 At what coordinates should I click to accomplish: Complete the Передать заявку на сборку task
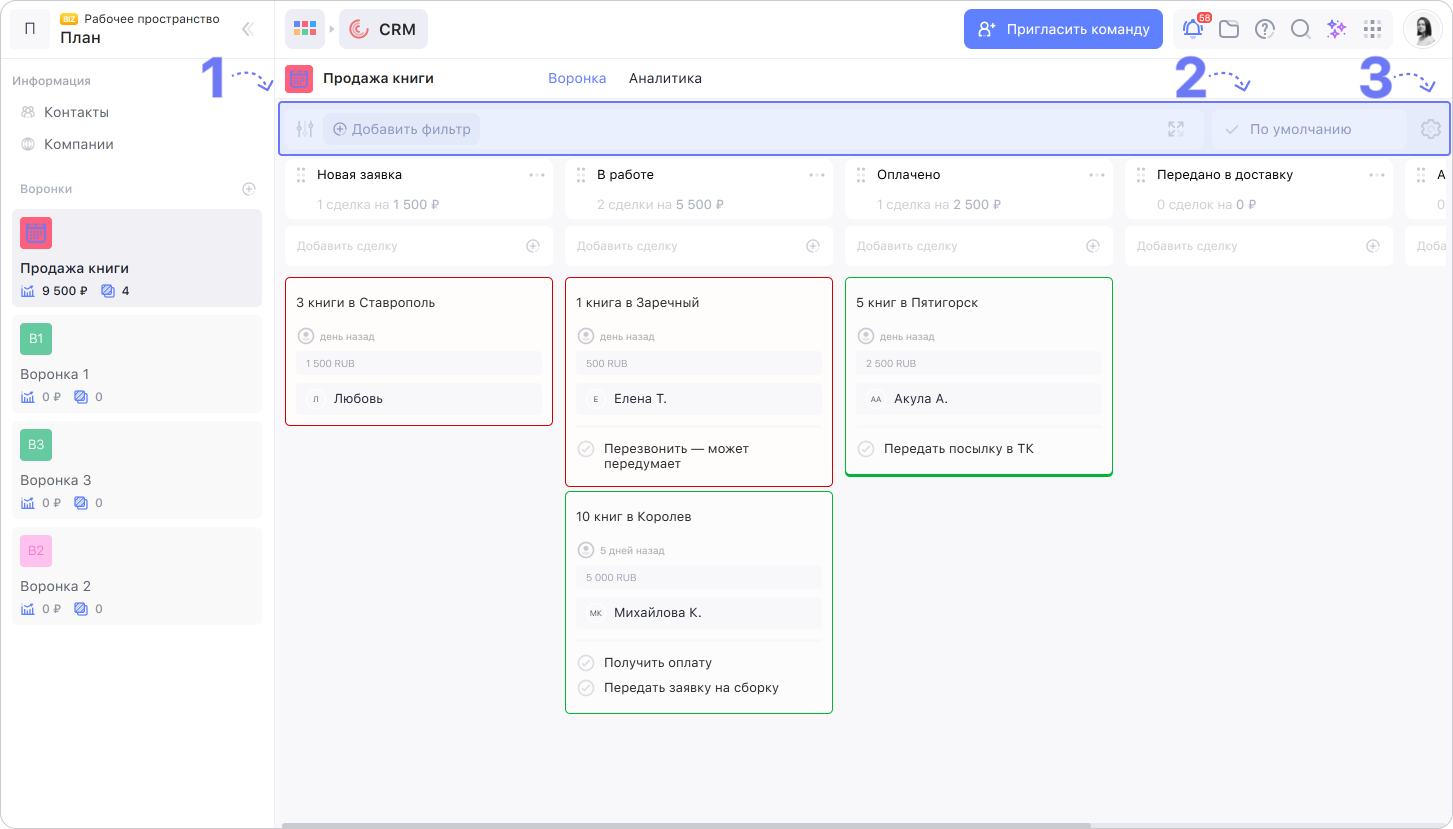(586, 688)
